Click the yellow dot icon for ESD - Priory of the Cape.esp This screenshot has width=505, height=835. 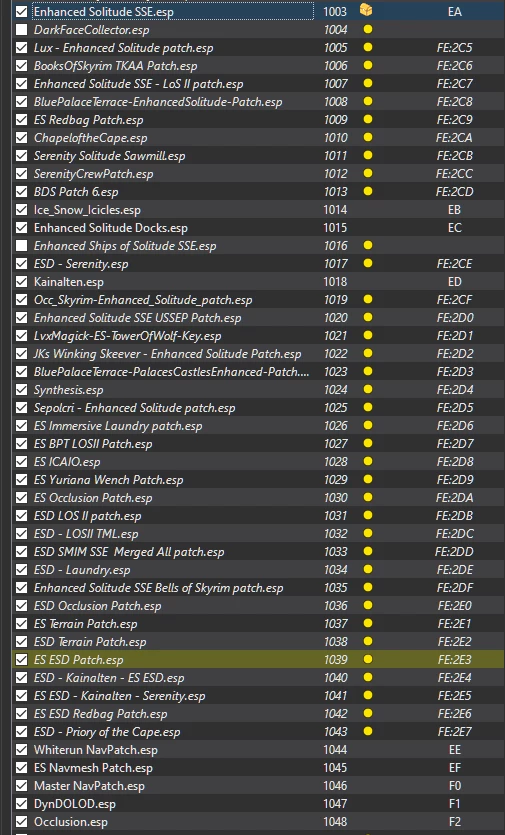pos(368,731)
